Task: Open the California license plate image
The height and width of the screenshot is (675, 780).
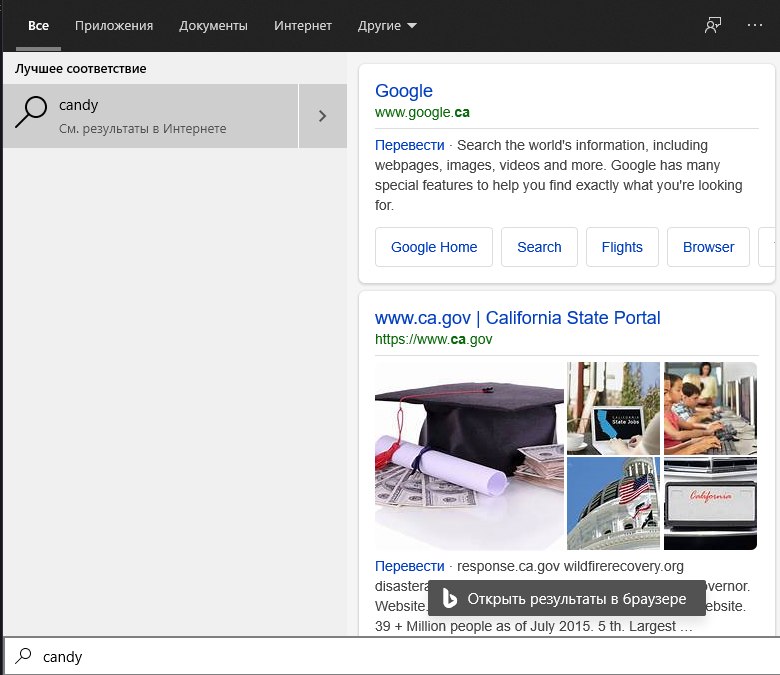Action: (710, 503)
